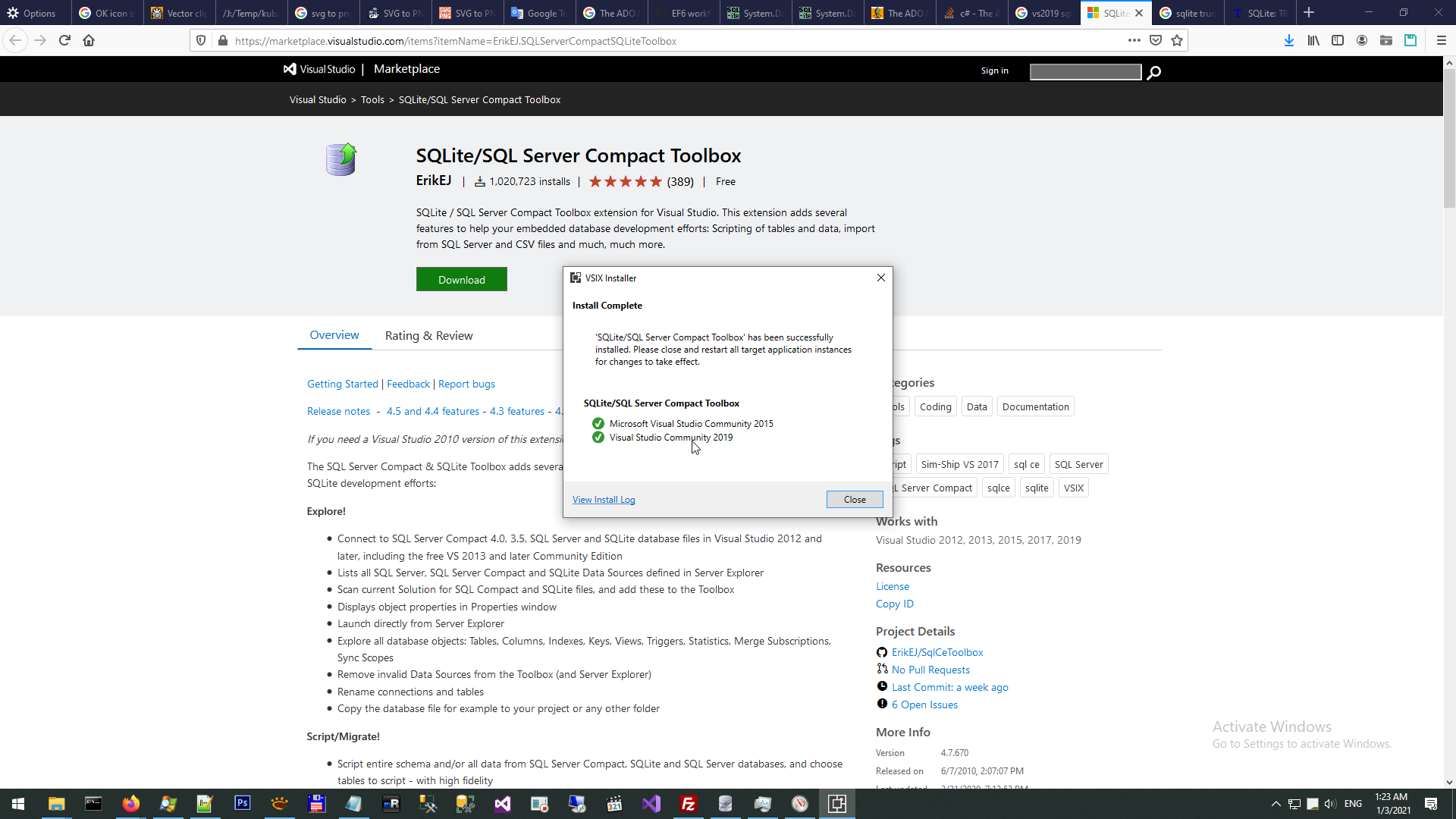This screenshot has width=1456, height=819.
Task: Click Save to Pocket icon
Action: (x=1156, y=41)
